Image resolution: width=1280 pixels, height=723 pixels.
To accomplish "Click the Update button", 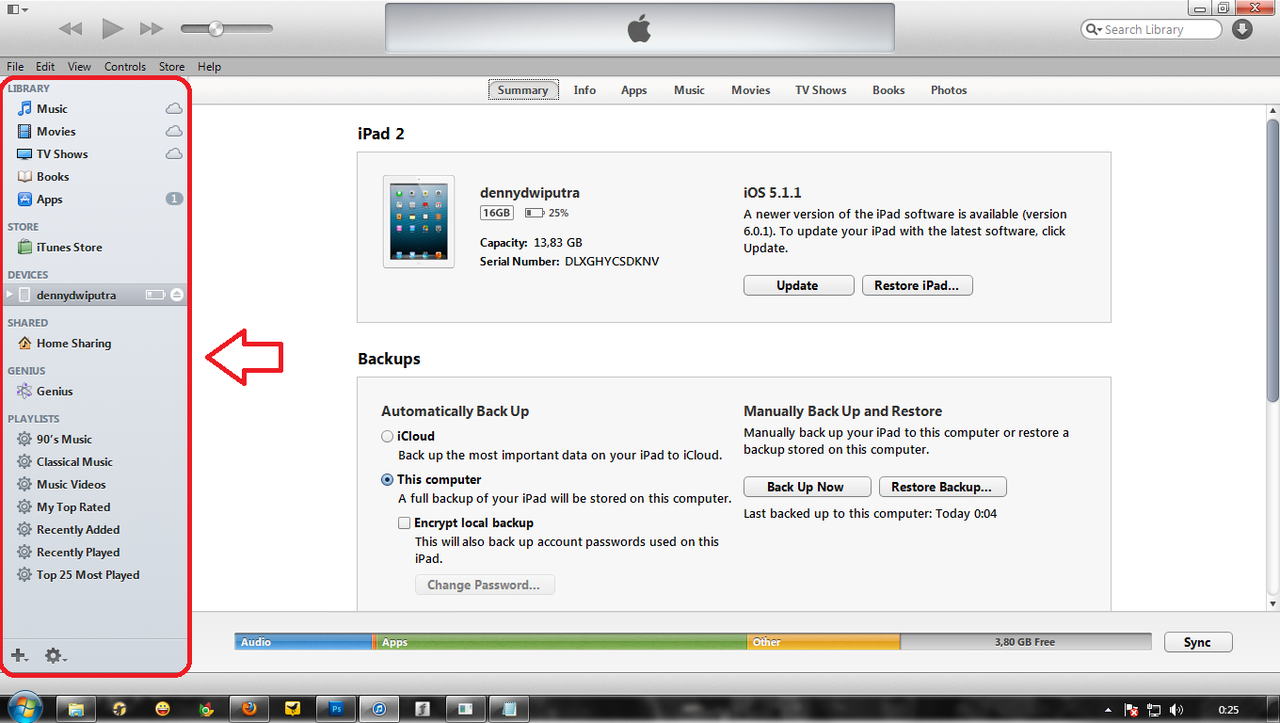I will (x=798, y=286).
